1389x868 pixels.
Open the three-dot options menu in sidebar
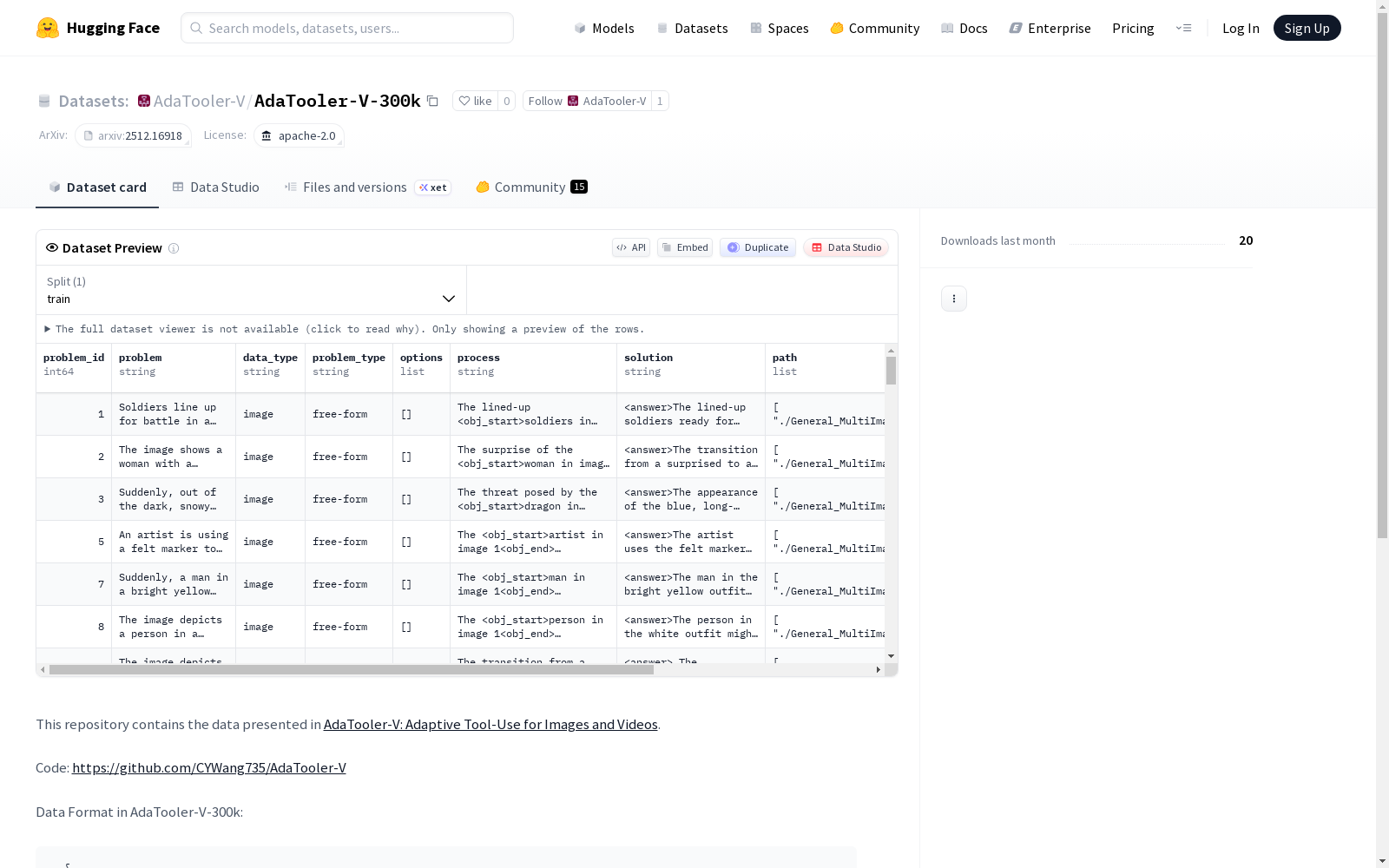pyautogui.click(x=954, y=299)
